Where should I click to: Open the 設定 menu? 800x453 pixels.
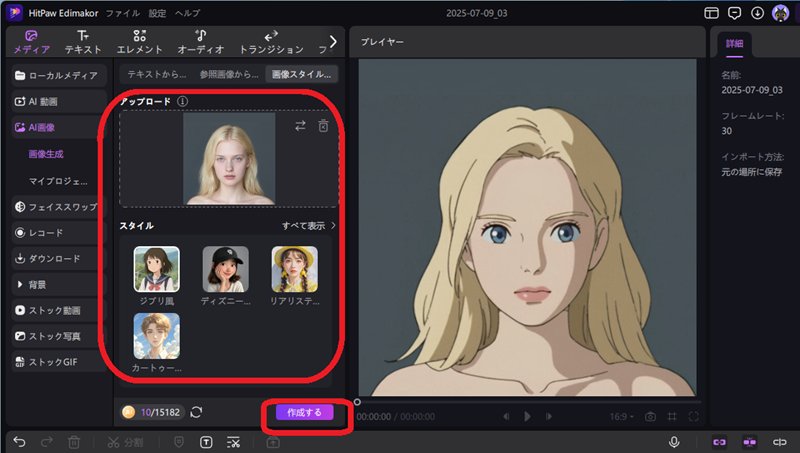point(157,13)
